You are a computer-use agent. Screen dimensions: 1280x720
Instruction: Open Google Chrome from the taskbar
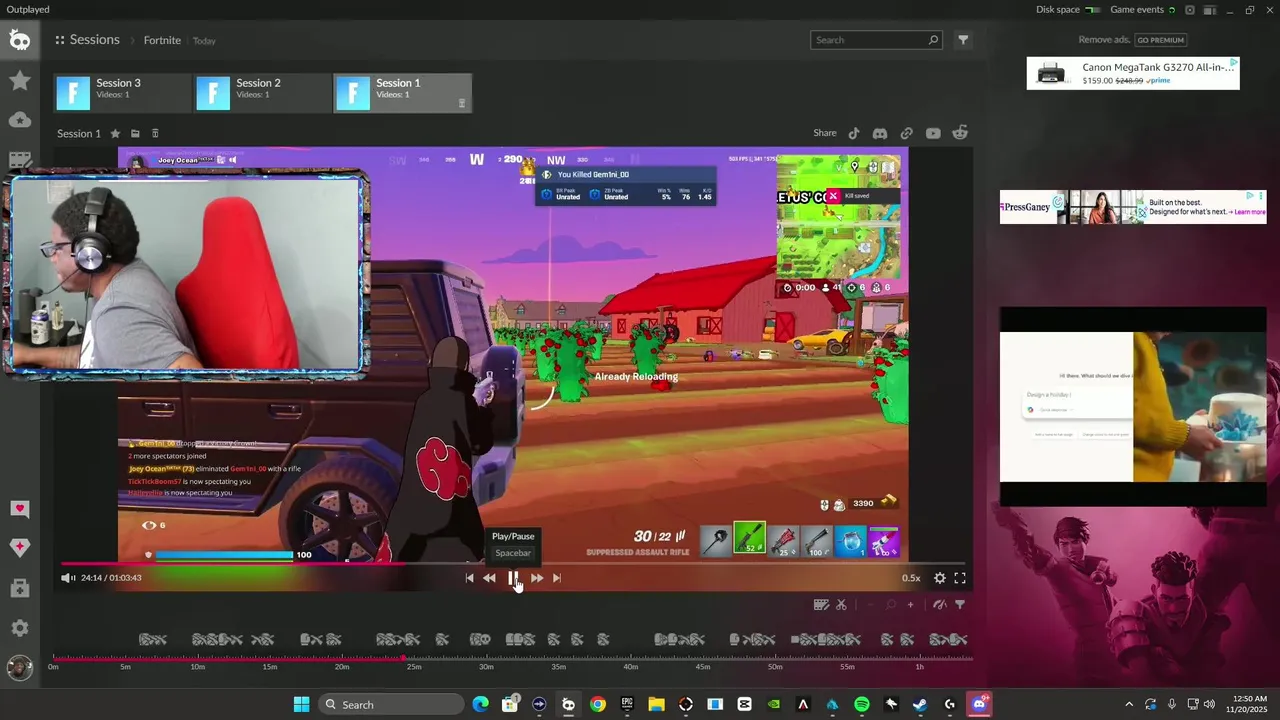point(597,705)
